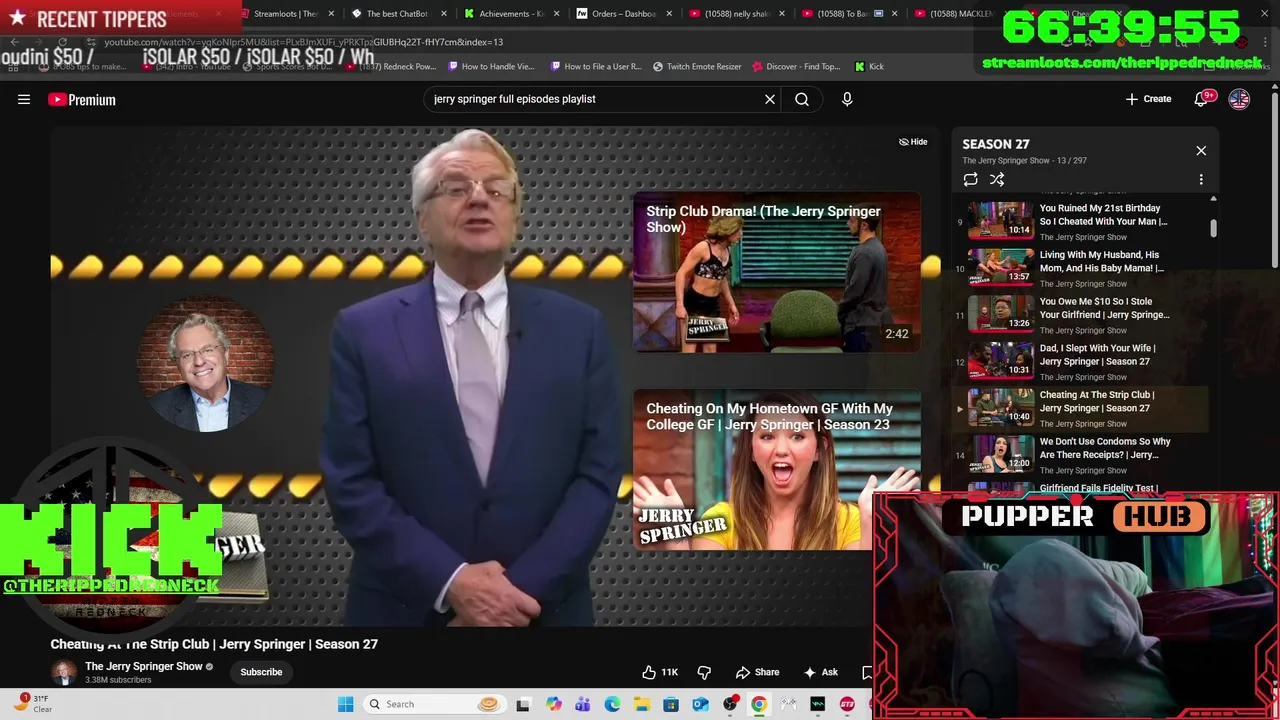Like the video with 11K likes
The width and height of the screenshot is (1280, 720).
pos(660,672)
